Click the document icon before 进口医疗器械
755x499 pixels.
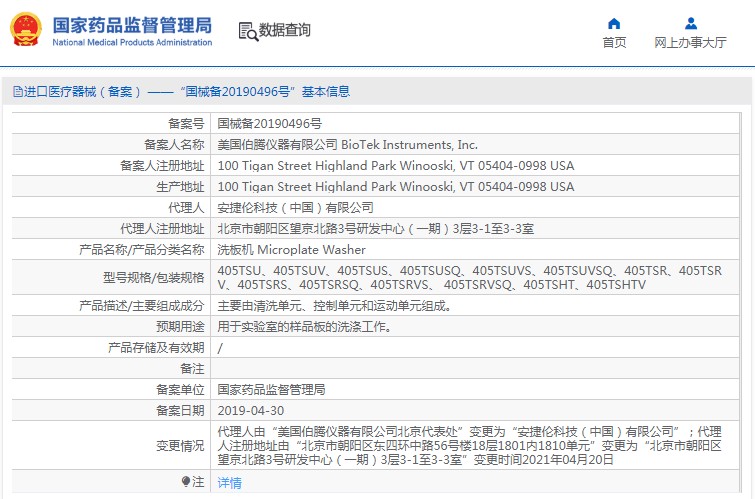point(18,92)
